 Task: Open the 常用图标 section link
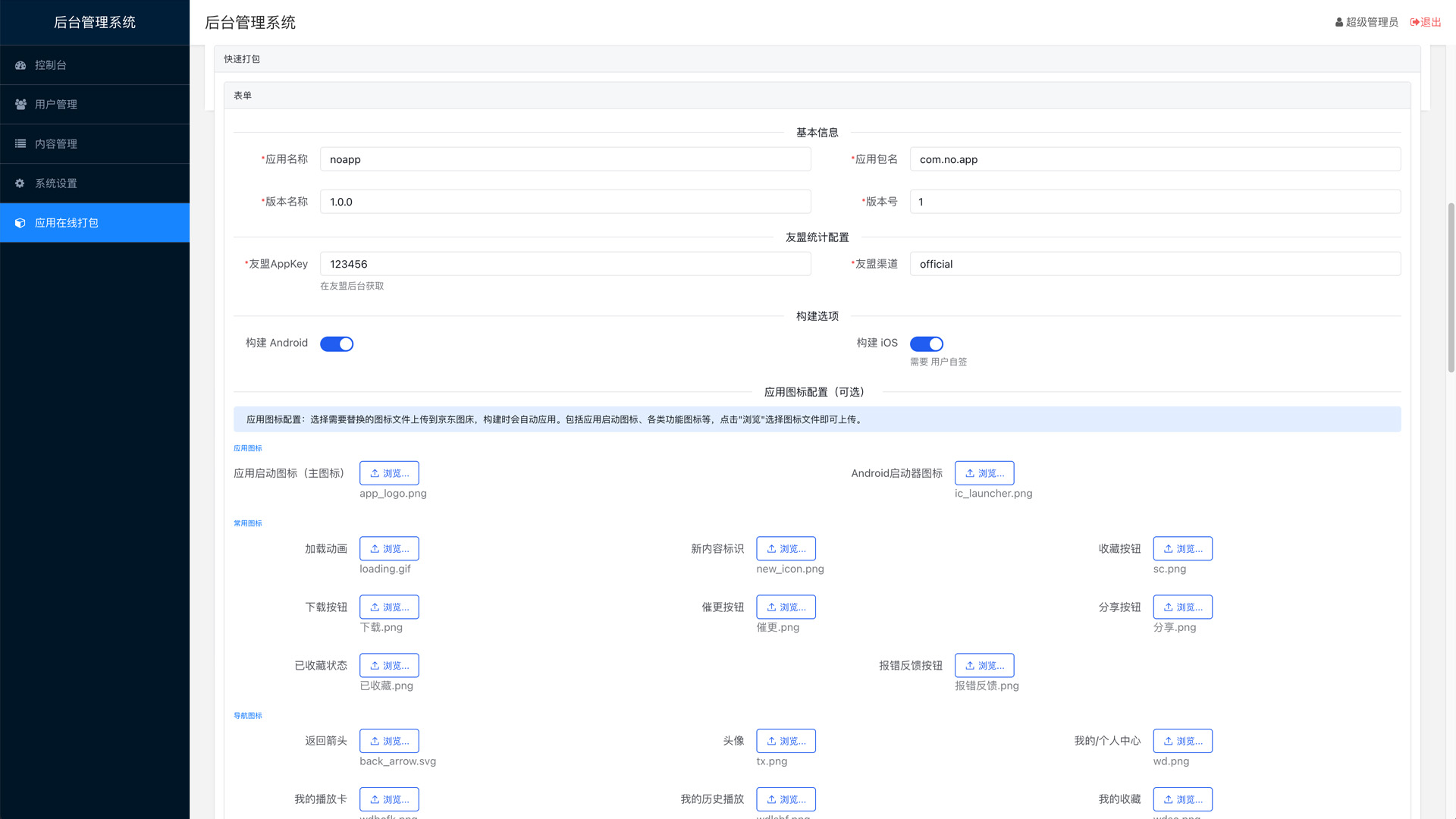(x=248, y=522)
